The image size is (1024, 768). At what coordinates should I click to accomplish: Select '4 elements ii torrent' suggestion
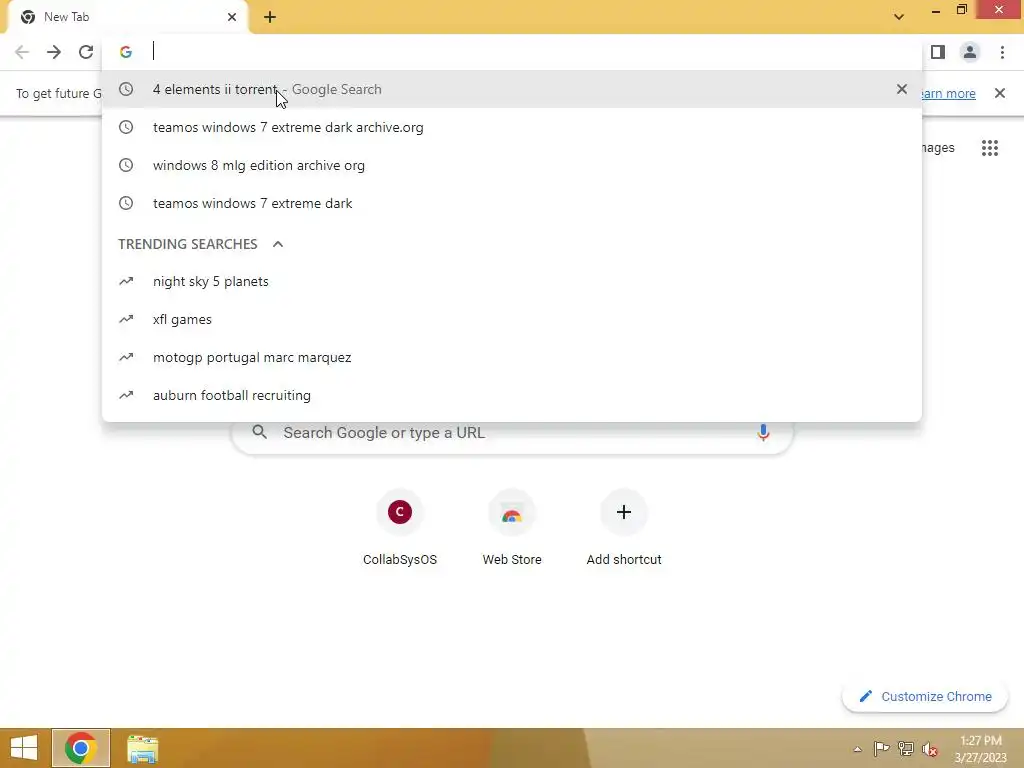click(511, 89)
